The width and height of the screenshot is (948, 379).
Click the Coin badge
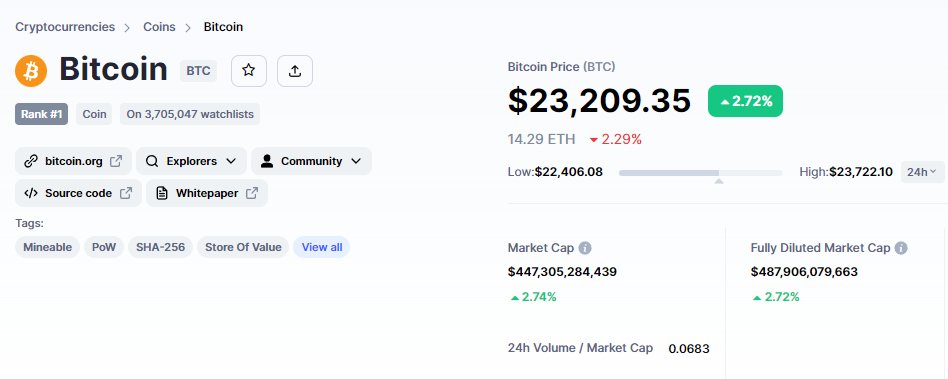click(94, 114)
